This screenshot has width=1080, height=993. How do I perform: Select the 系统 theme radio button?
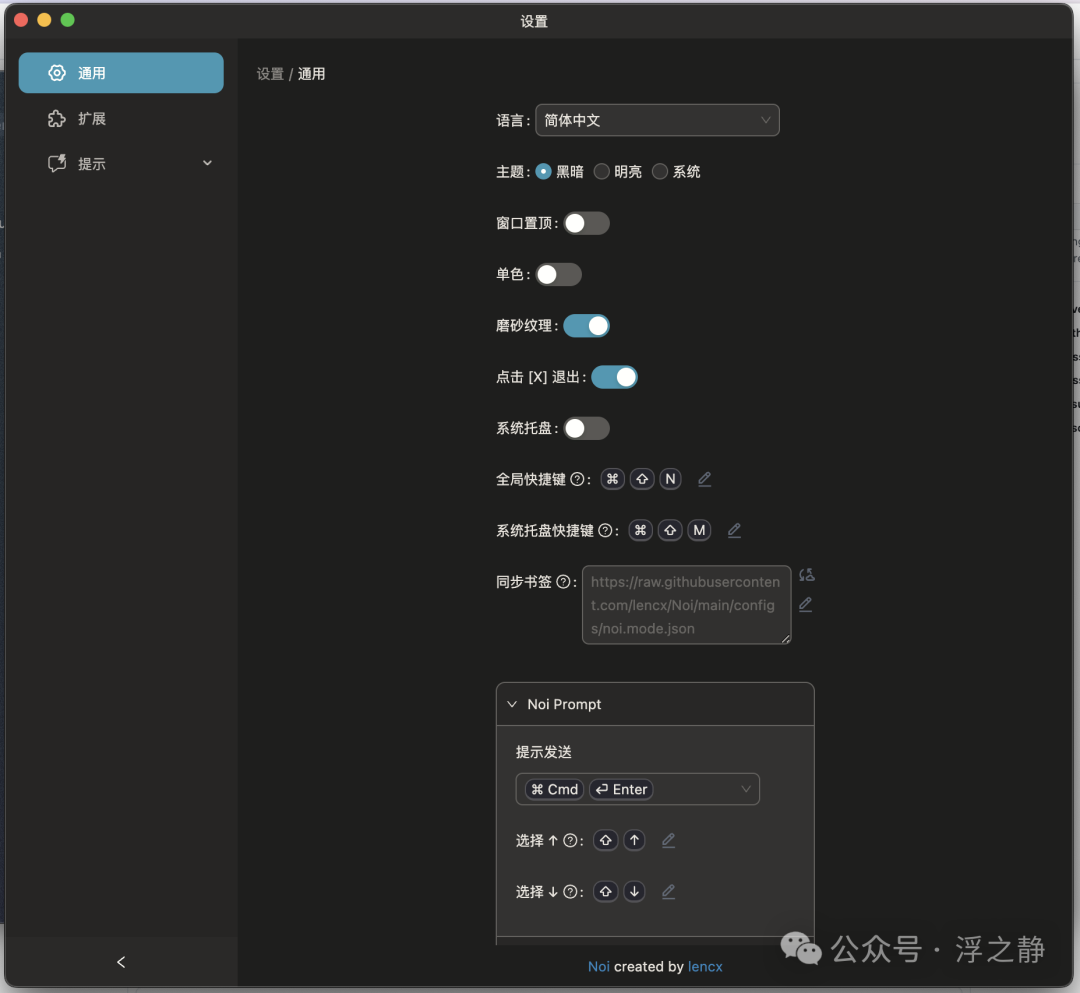660,171
